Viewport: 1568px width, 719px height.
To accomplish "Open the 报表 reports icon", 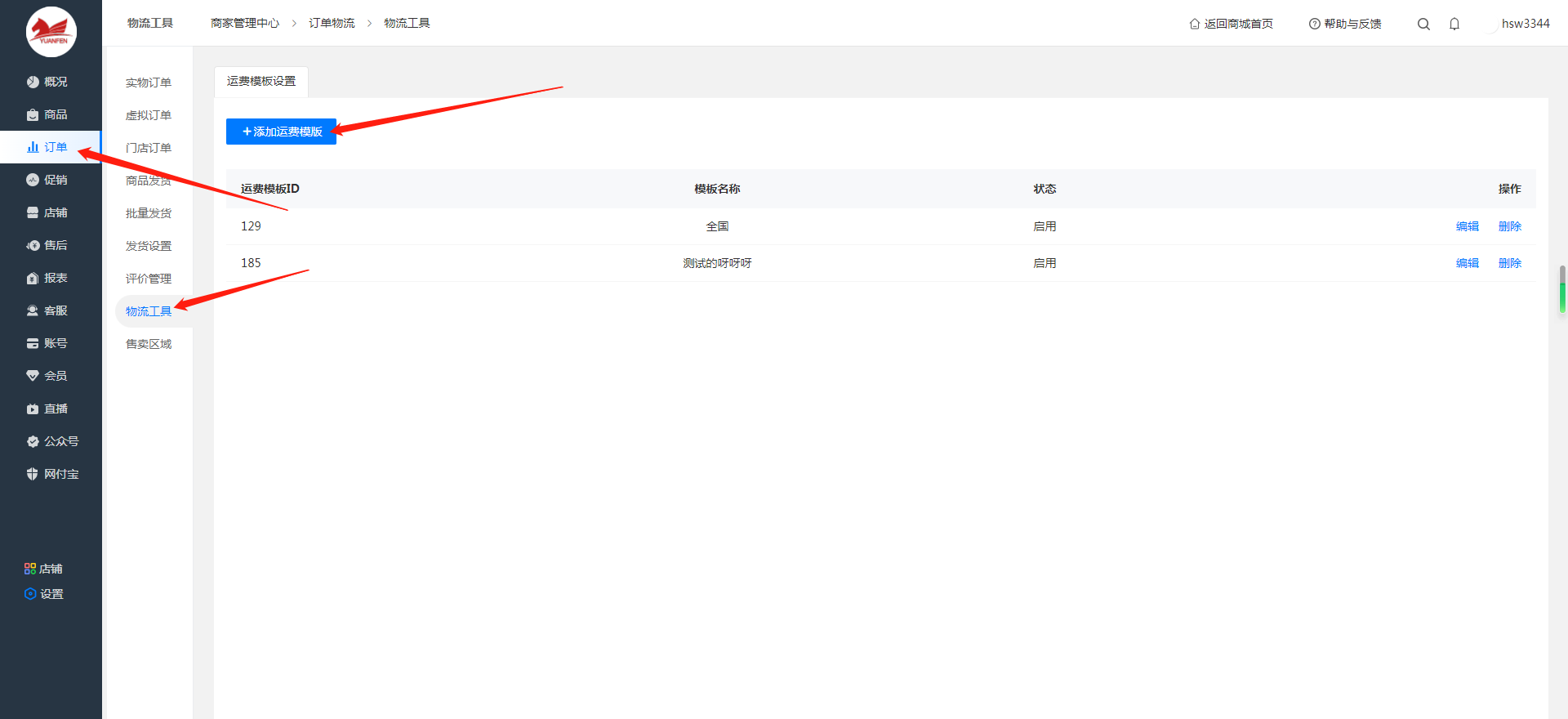I will (33, 278).
